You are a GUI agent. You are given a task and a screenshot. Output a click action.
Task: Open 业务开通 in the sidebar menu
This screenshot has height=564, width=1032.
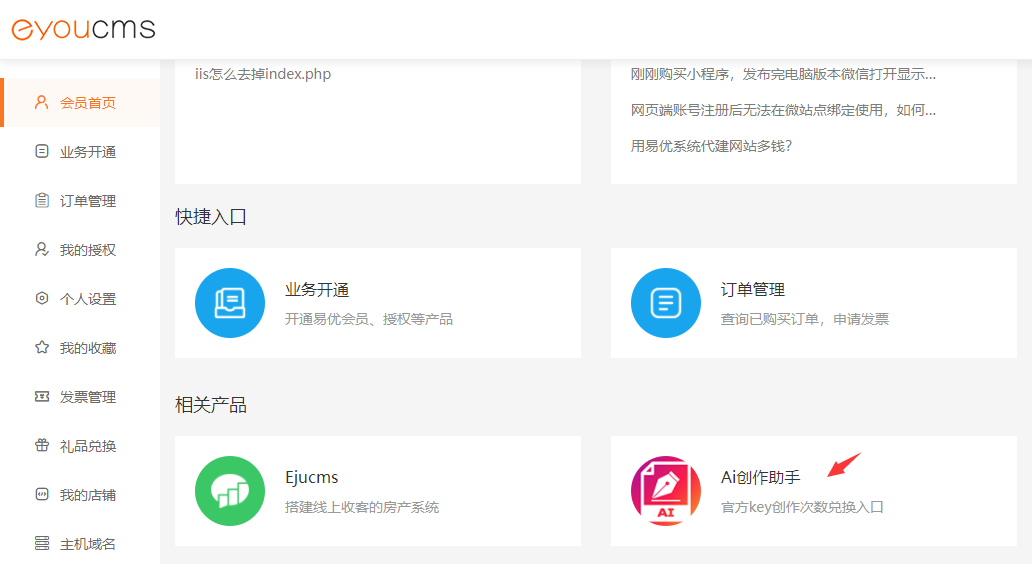80,152
